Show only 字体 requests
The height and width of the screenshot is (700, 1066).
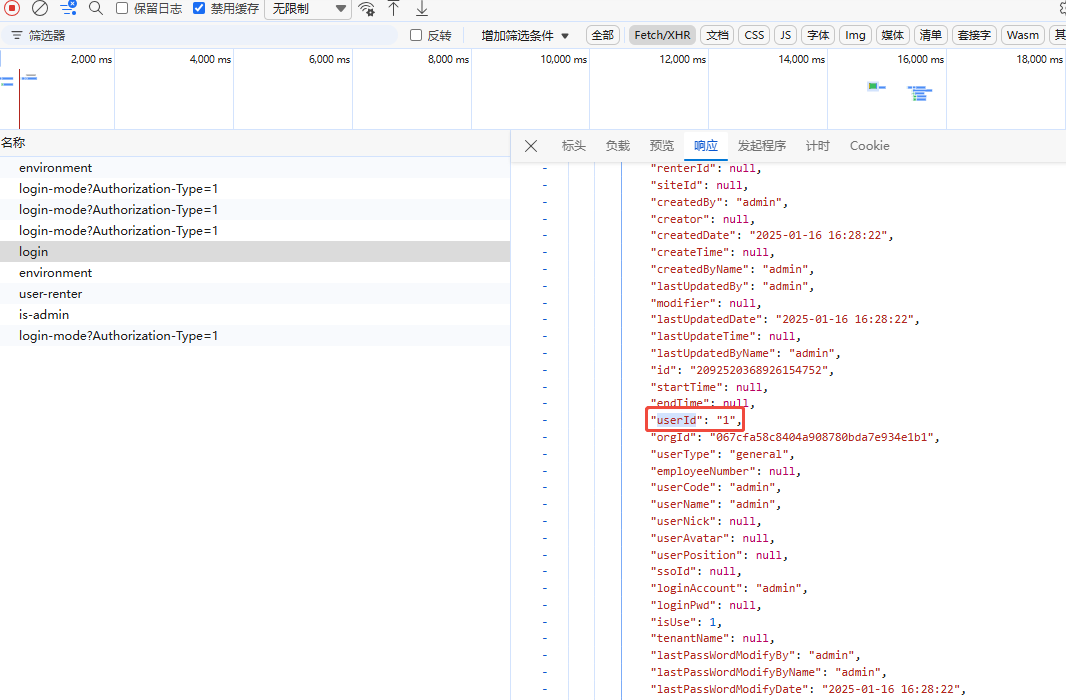coord(818,35)
